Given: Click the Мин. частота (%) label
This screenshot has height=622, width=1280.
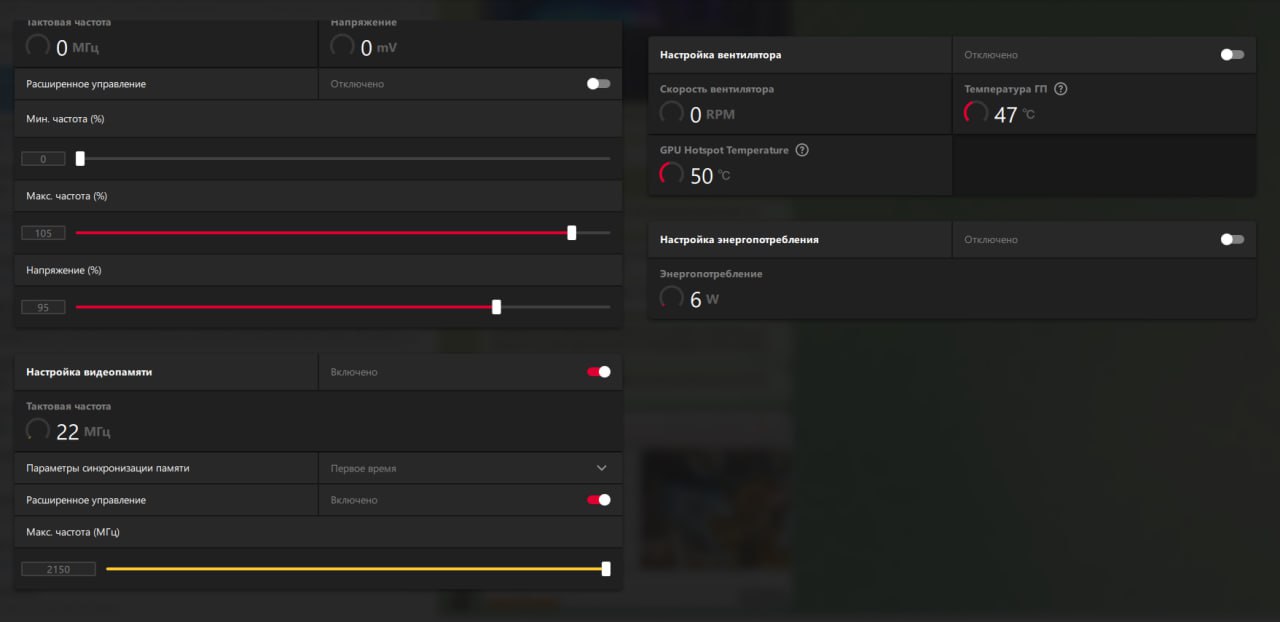Looking at the screenshot, I should [65, 119].
